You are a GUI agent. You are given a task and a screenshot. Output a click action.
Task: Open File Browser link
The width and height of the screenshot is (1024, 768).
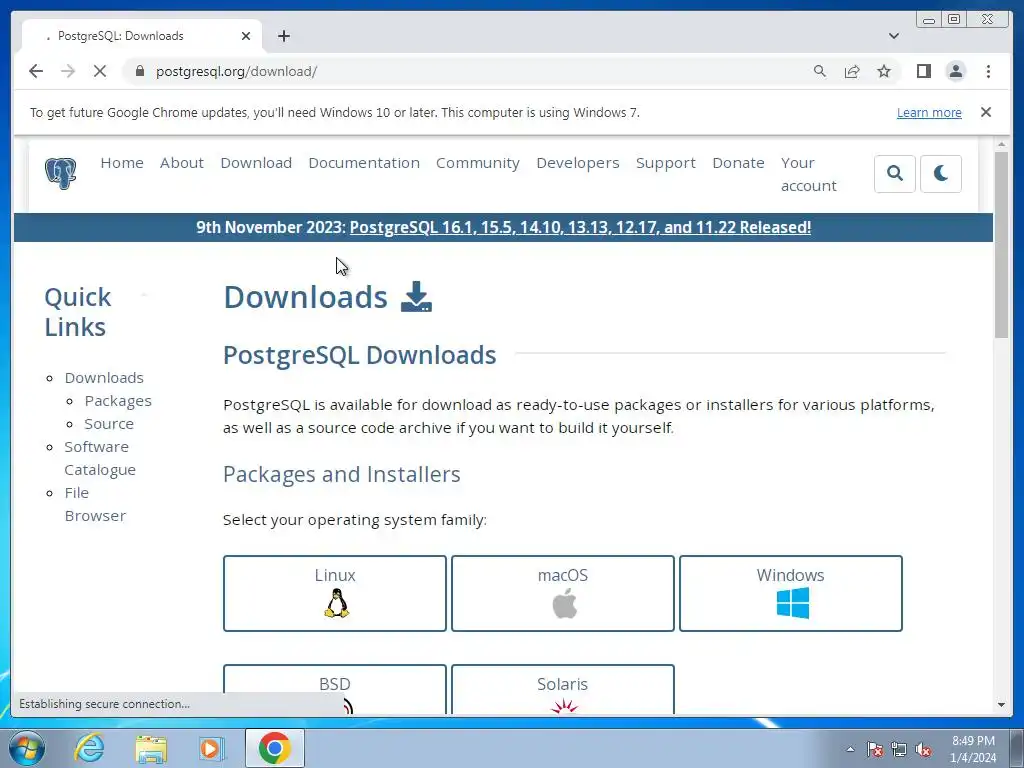[x=95, y=504]
